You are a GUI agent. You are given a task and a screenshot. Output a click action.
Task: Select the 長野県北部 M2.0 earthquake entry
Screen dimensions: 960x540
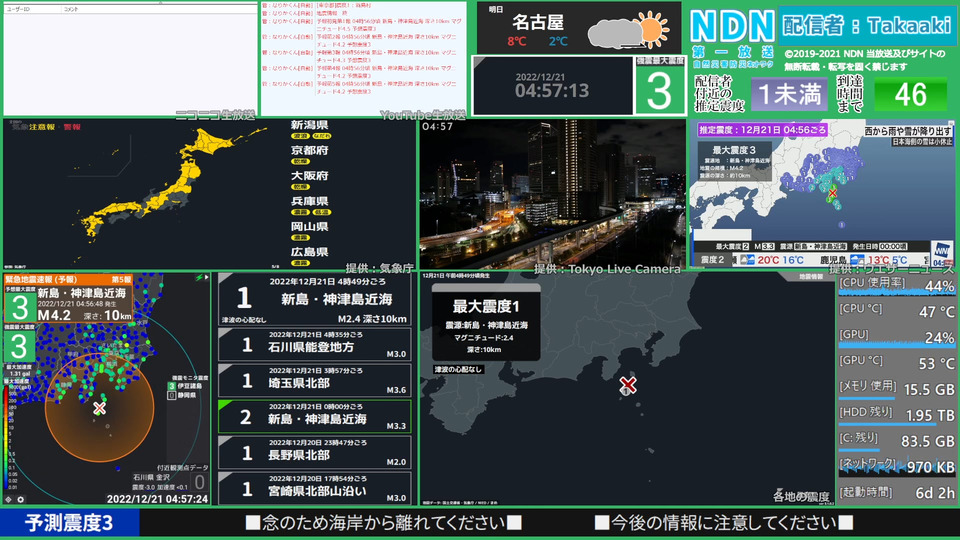(x=315, y=452)
